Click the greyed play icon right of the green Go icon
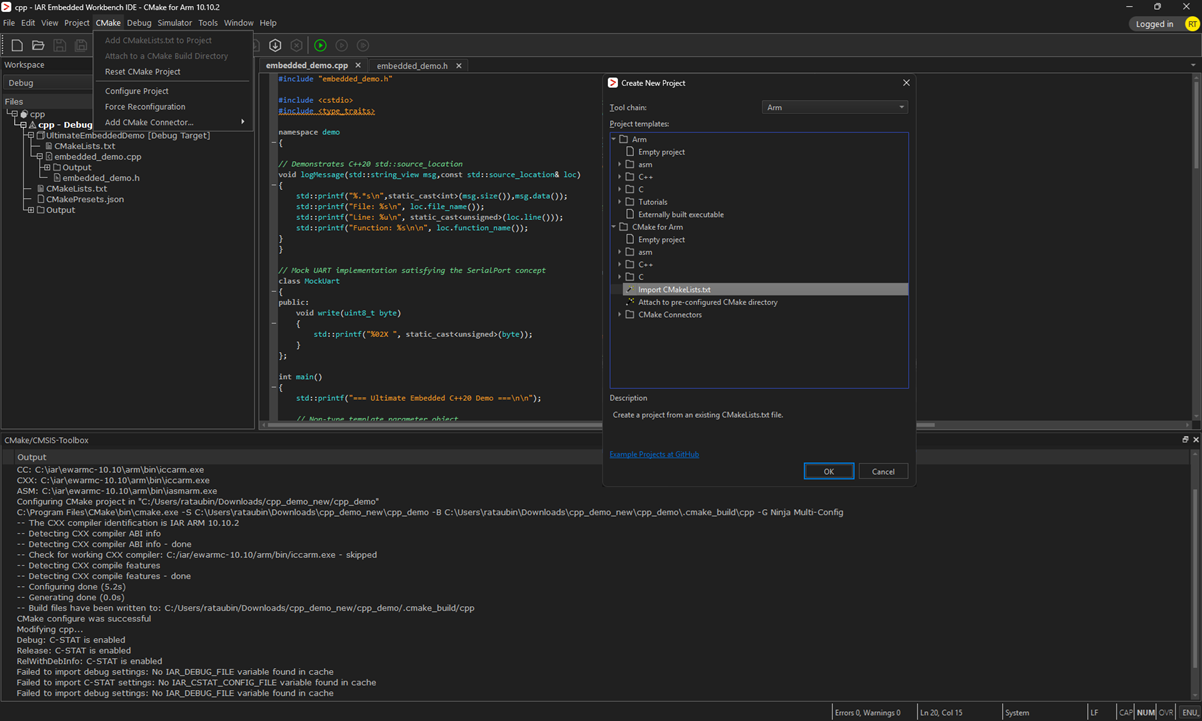 [x=342, y=45]
